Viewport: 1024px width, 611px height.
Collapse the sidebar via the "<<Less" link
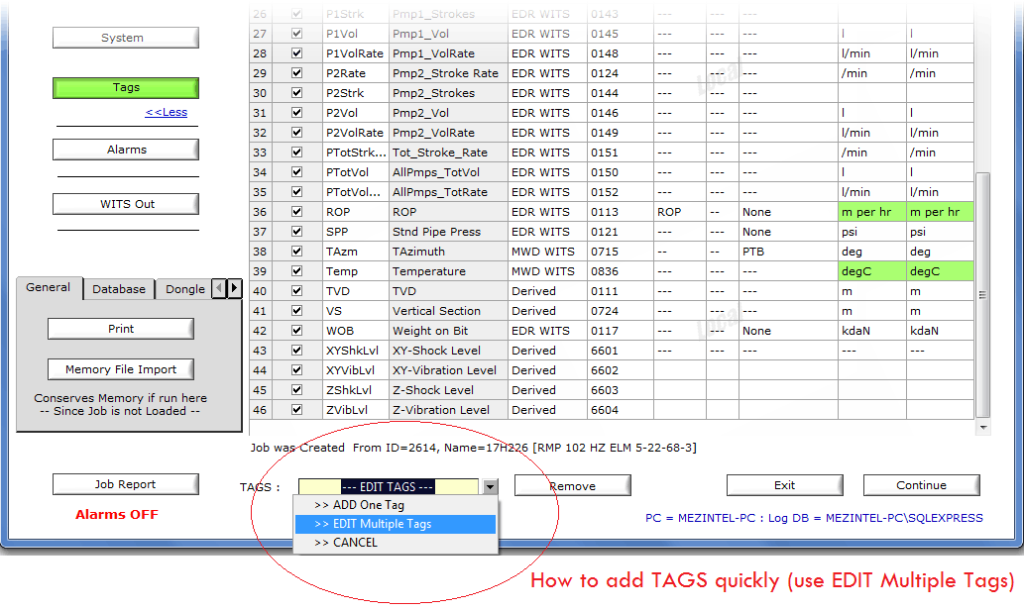coord(166,112)
